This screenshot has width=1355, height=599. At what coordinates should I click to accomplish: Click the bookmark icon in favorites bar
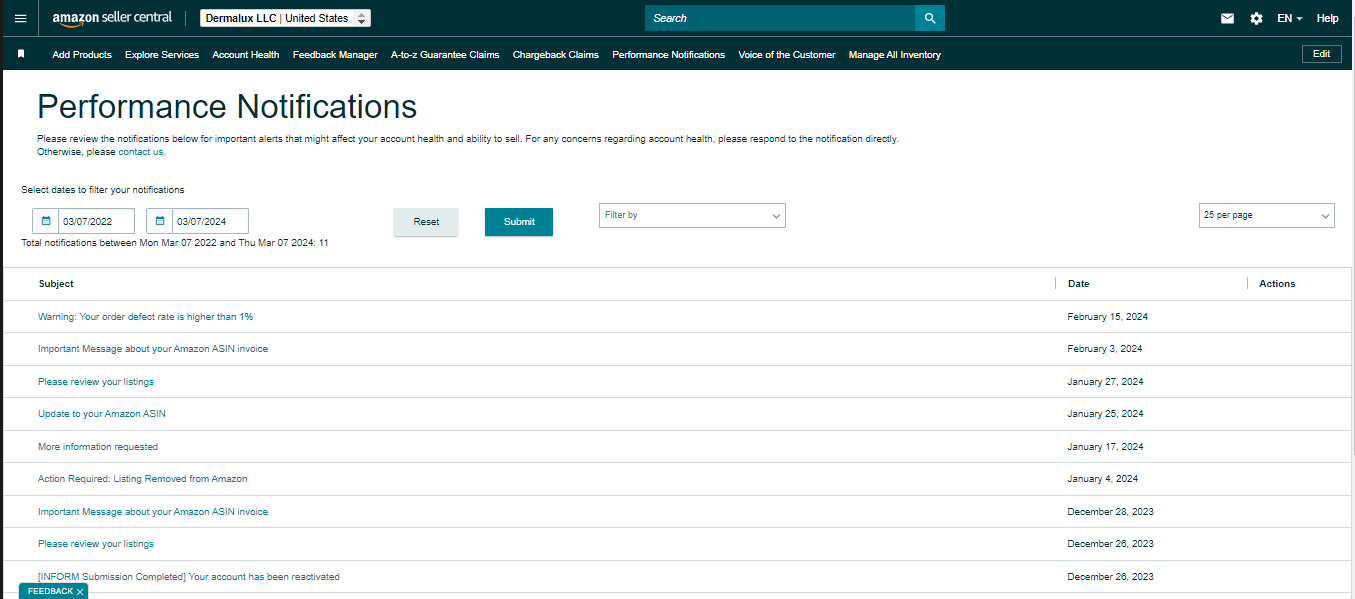pyautogui.click(x=21, y=54)
